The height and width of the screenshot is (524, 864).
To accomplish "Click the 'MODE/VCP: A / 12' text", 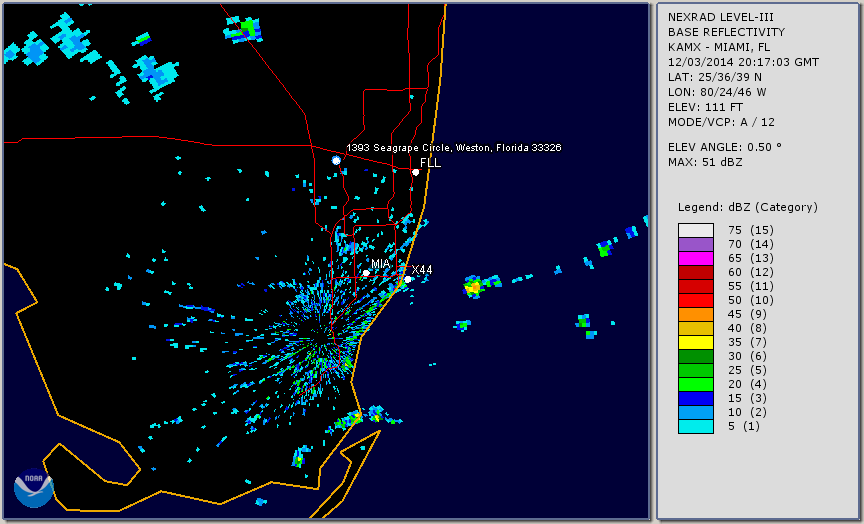I will [721, 122].
